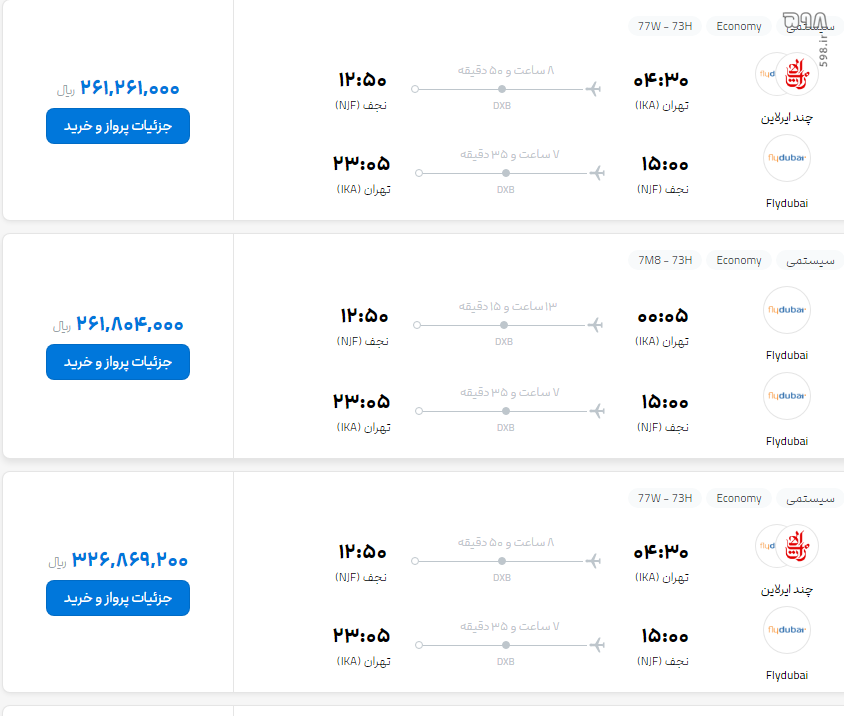Click the Emirates multi-airline logo in first card
Screen dimensions: 844x716
click(787, 74)
